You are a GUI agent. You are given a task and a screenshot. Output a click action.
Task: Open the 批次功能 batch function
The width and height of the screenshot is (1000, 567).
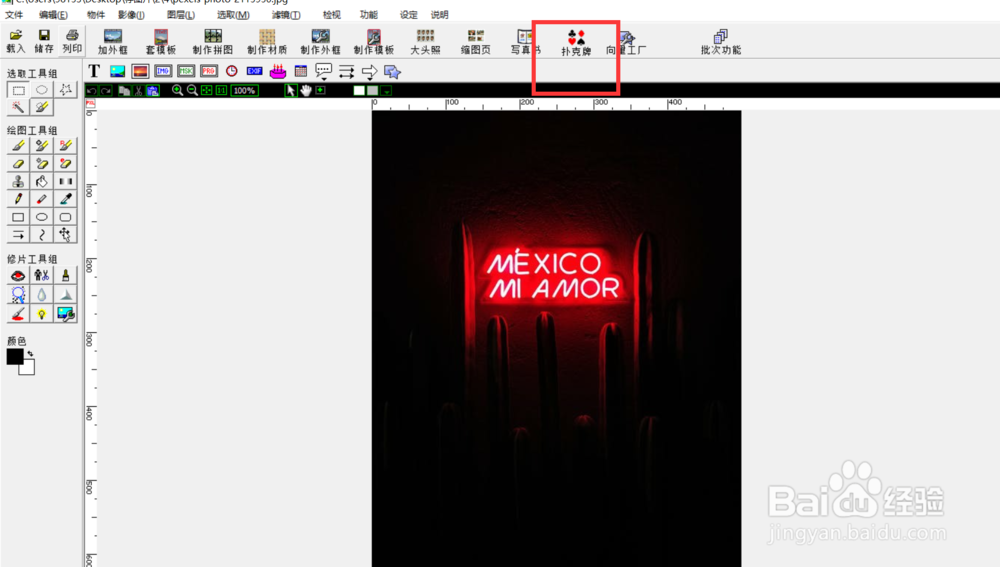pyautogui.click(x=721, y=41)
